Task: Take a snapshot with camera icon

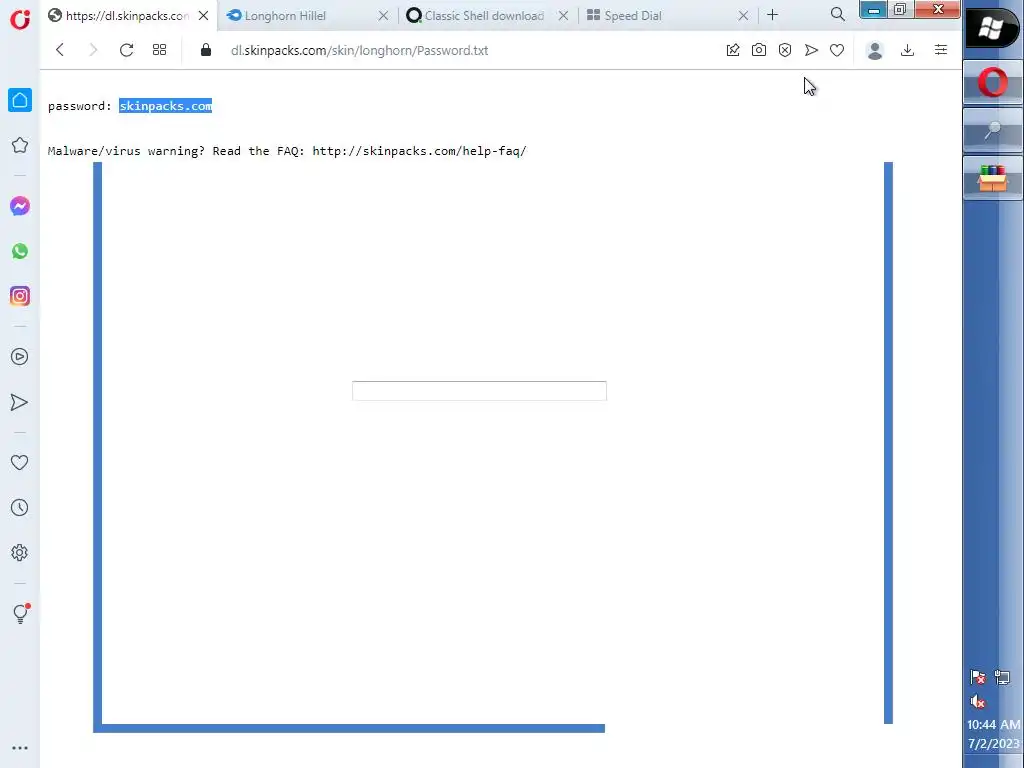Action: coord(759,50)
